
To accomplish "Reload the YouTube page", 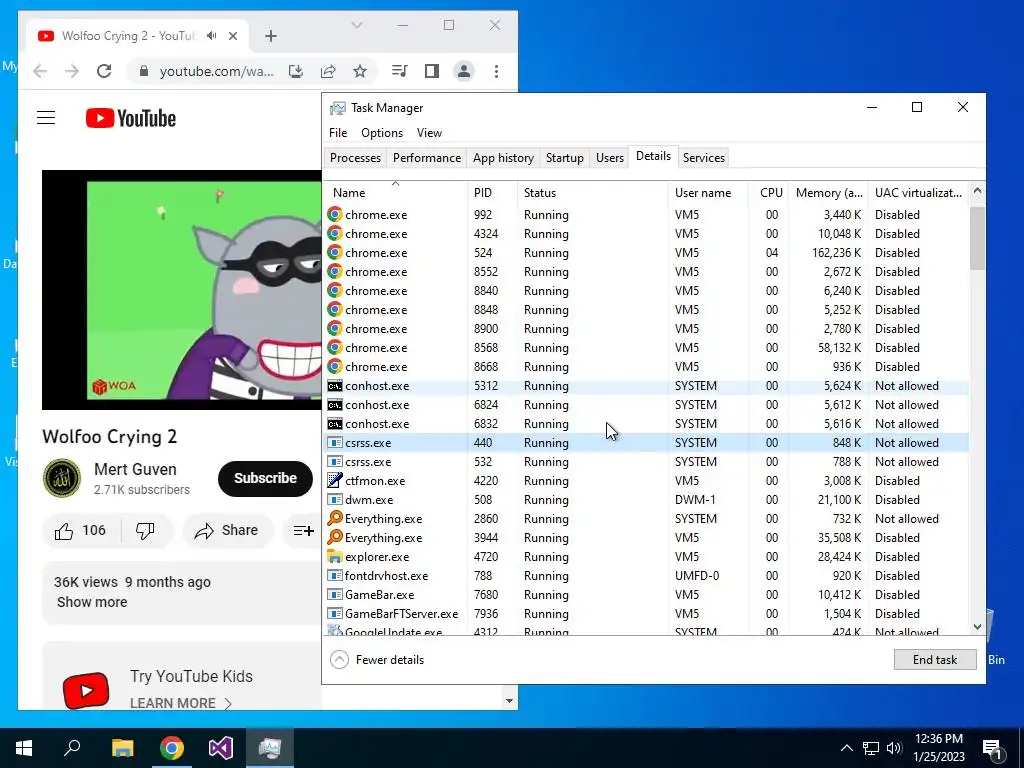I will point(104,71).
